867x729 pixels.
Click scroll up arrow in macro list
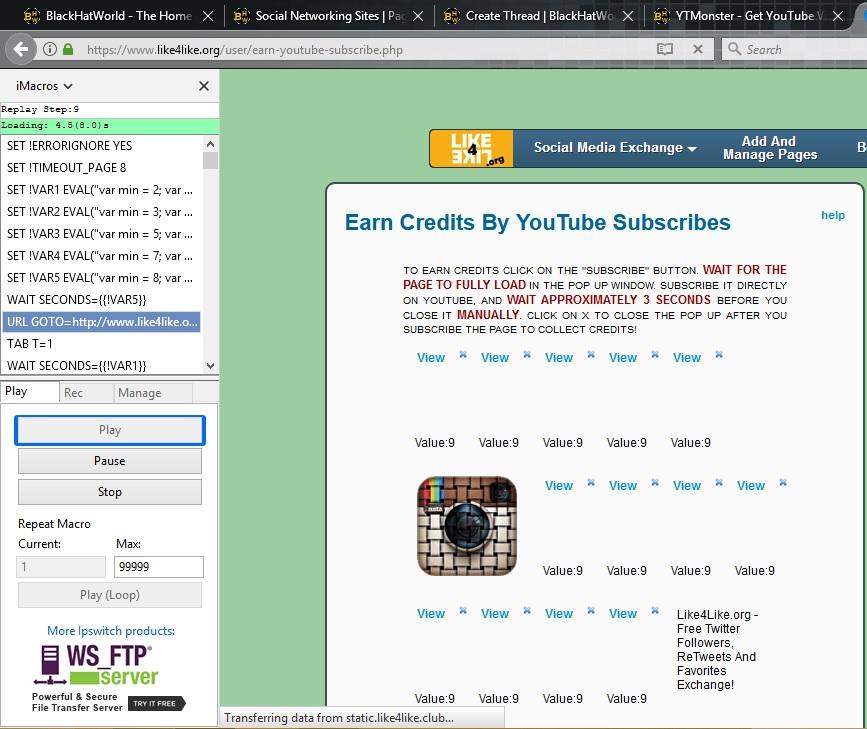[210, 144]
